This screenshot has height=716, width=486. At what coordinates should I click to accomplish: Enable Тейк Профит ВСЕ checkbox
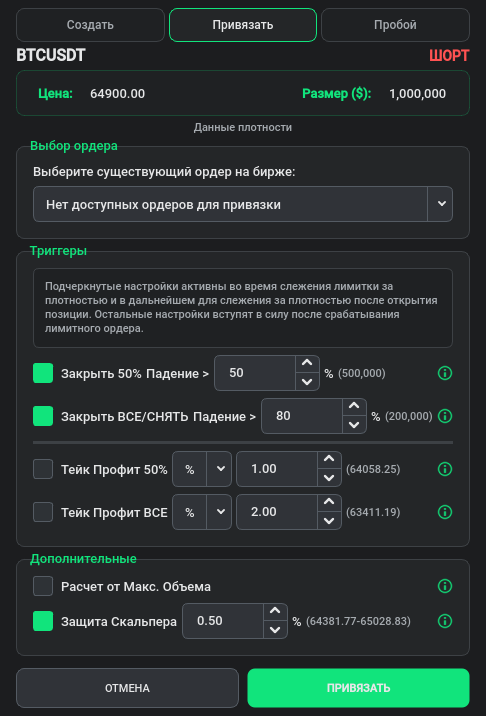(43, 512)
